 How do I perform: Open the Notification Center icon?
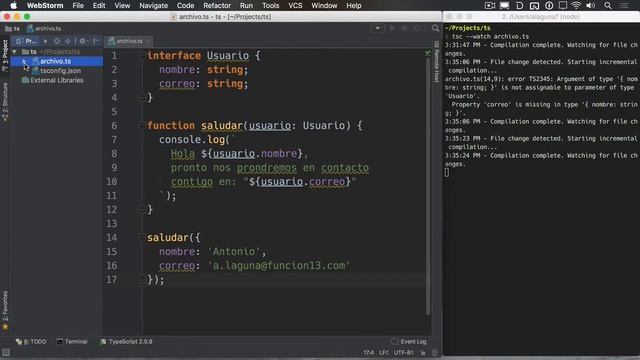(624, 6)
